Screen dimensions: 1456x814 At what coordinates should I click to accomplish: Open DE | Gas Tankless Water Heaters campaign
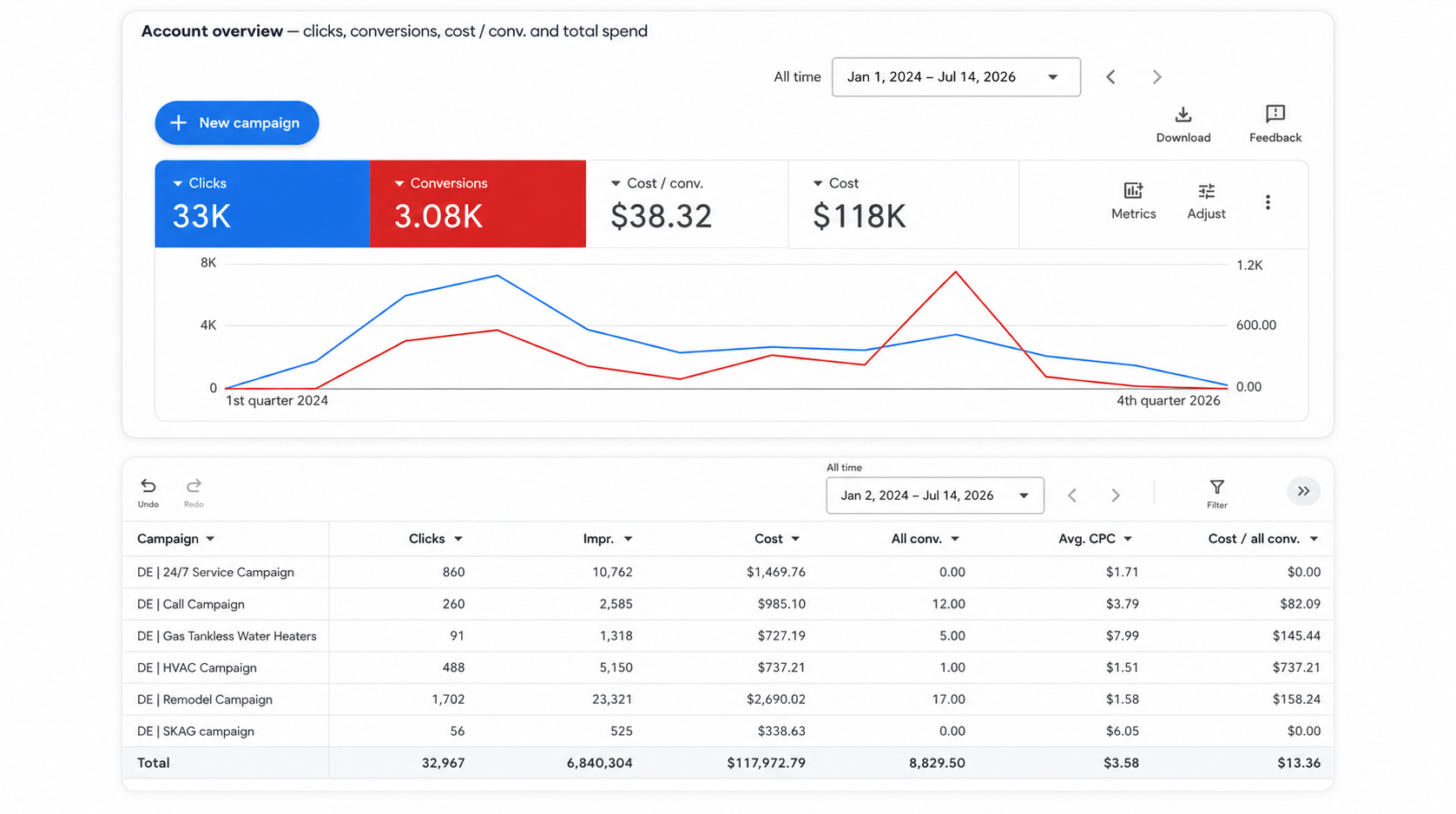pos(227,636)
